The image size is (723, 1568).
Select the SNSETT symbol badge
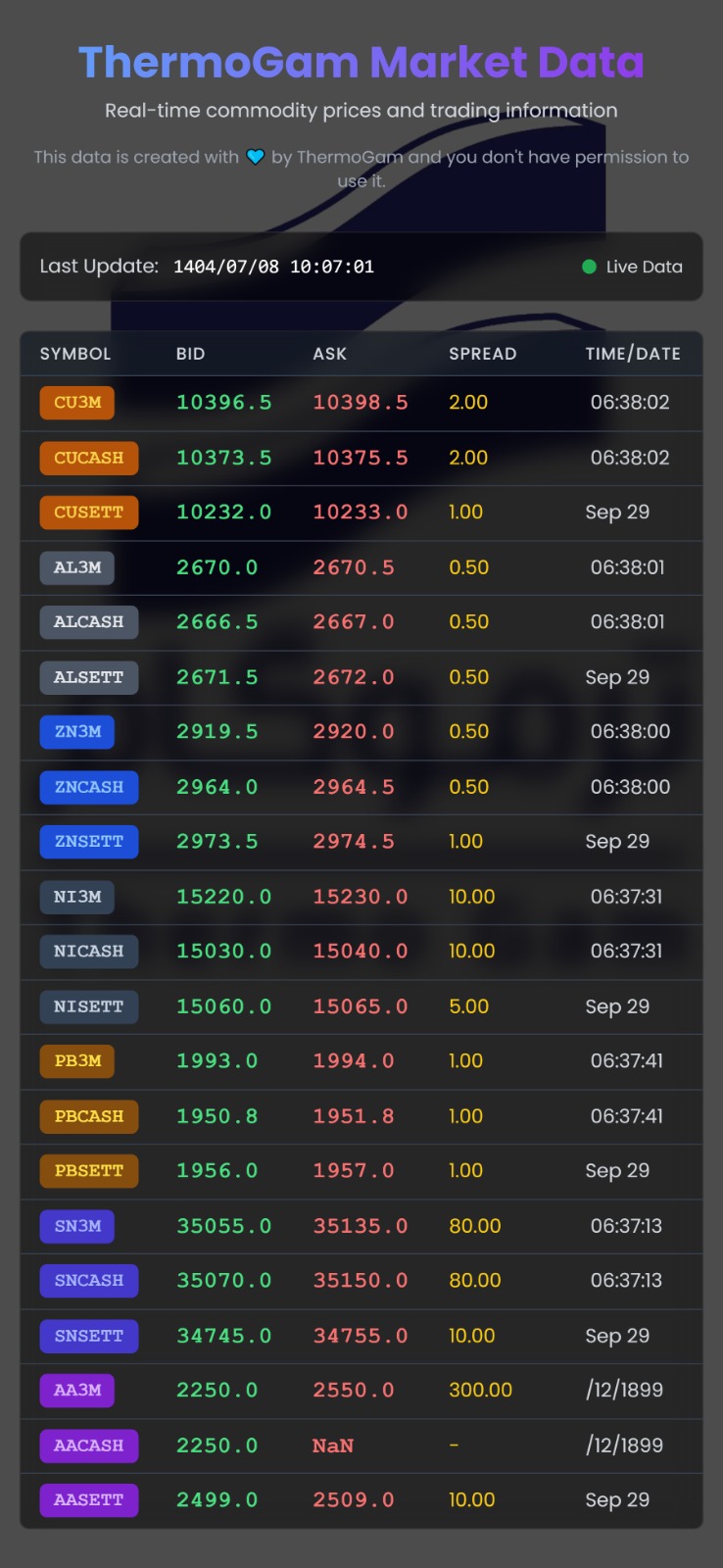[x=89, y=1336]
